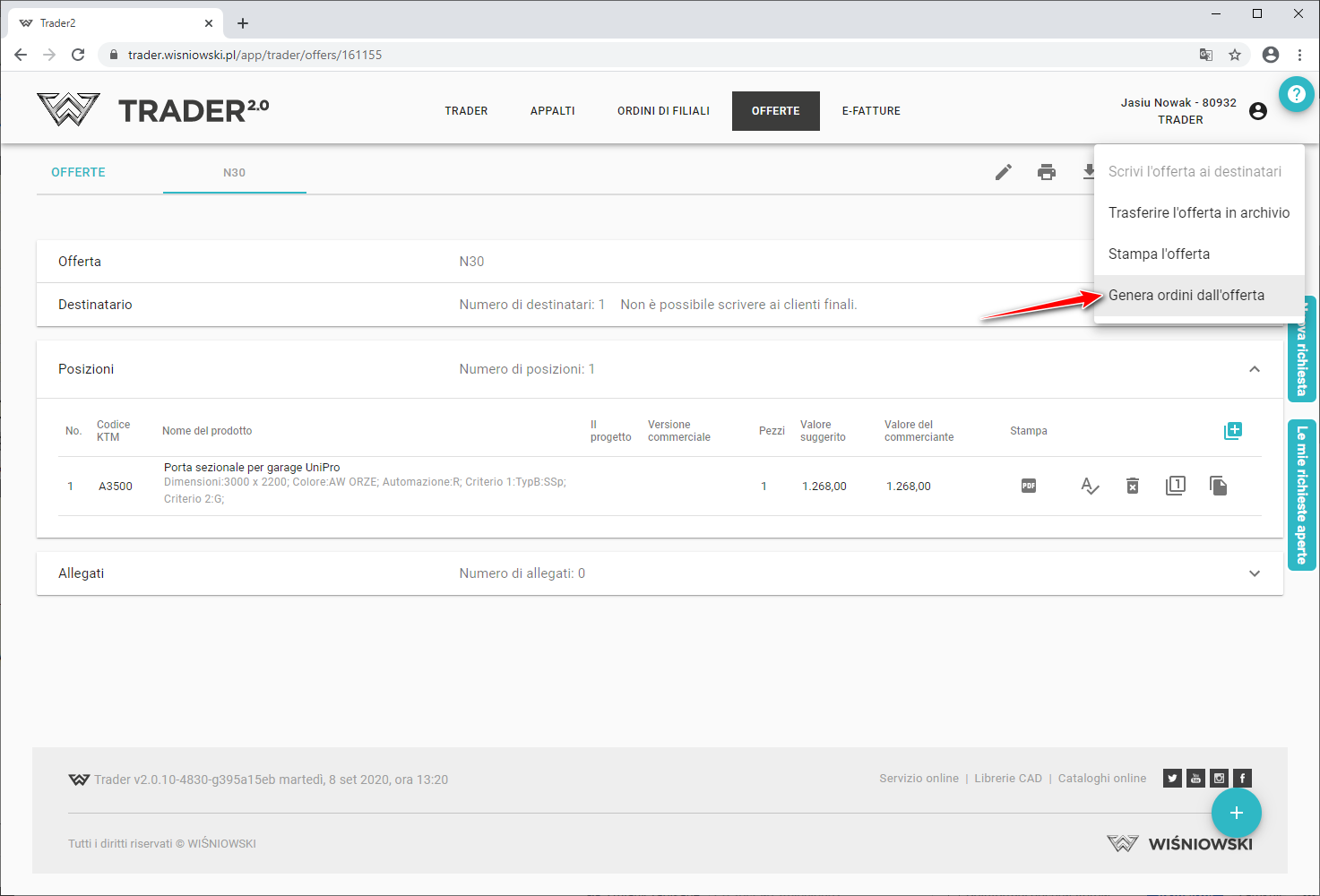
Task: Open the Twitter social icon in footer
Action: [1172, 778]
